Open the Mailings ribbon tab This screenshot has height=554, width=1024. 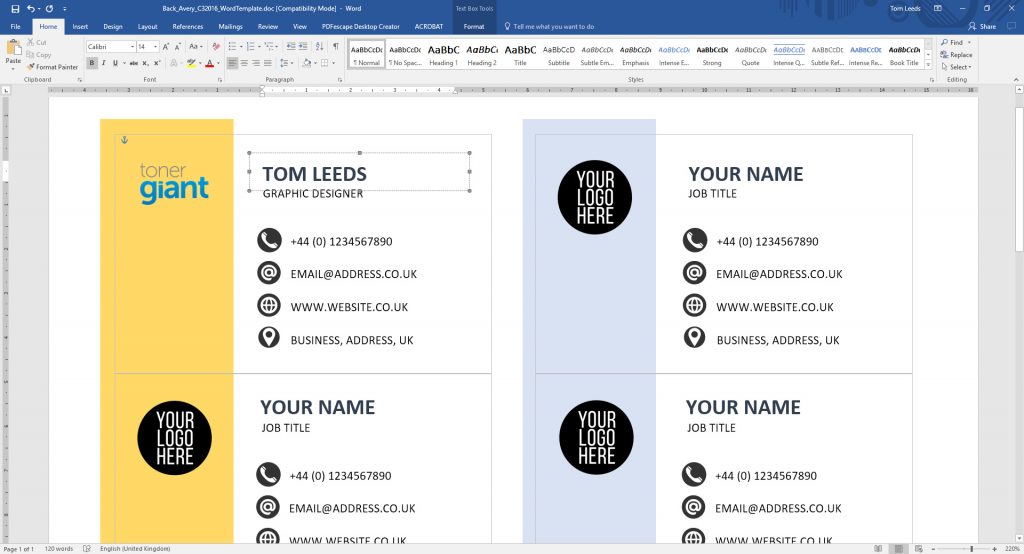[x=231, y=27]
